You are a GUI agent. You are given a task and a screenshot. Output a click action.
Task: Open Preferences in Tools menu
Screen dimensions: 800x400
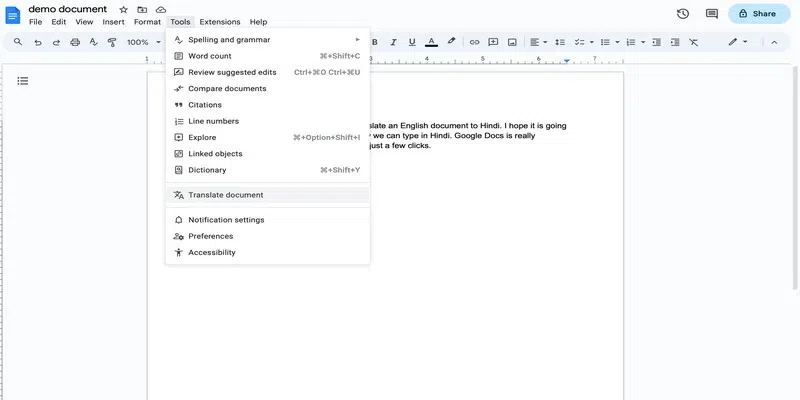268,236
